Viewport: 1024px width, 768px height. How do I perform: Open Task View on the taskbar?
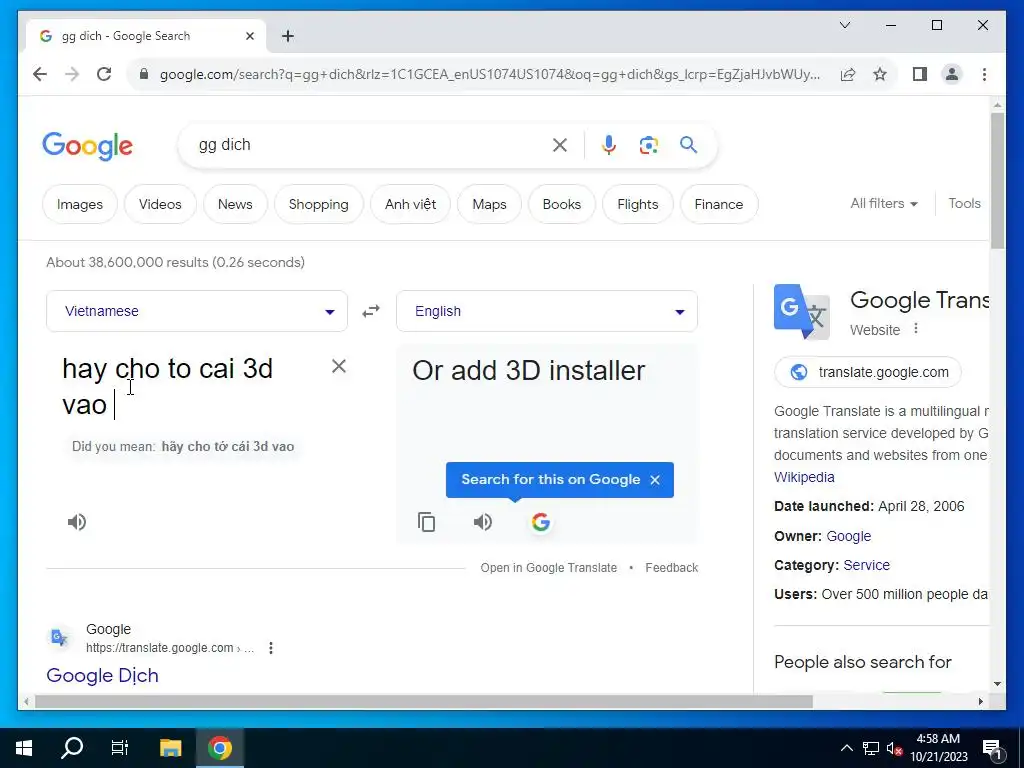coord(120,748)
